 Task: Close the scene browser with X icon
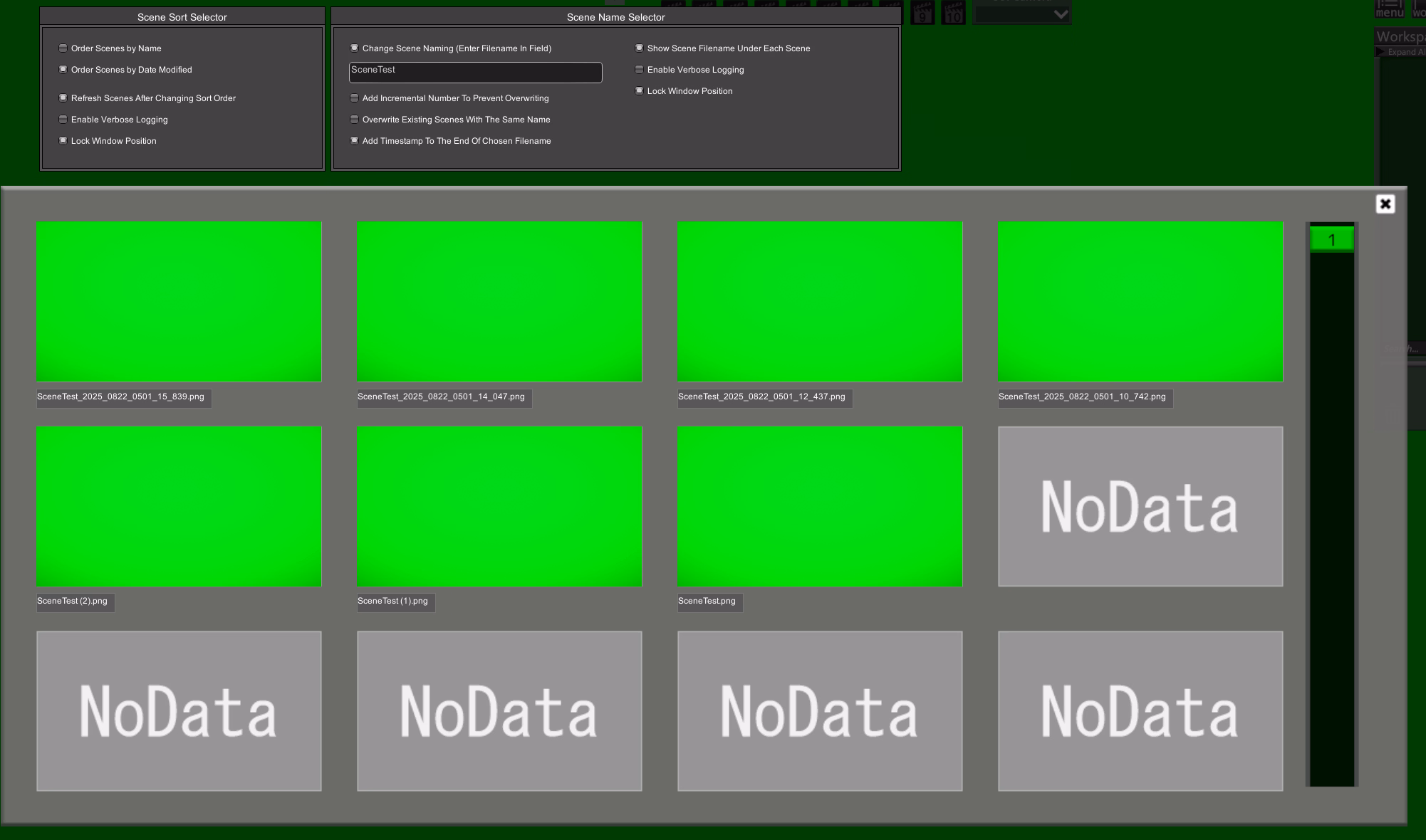pyautogui.click(x=1385, y=204)
